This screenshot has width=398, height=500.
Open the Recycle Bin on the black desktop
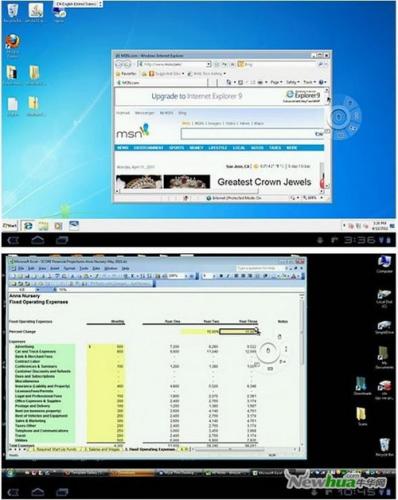384,447
